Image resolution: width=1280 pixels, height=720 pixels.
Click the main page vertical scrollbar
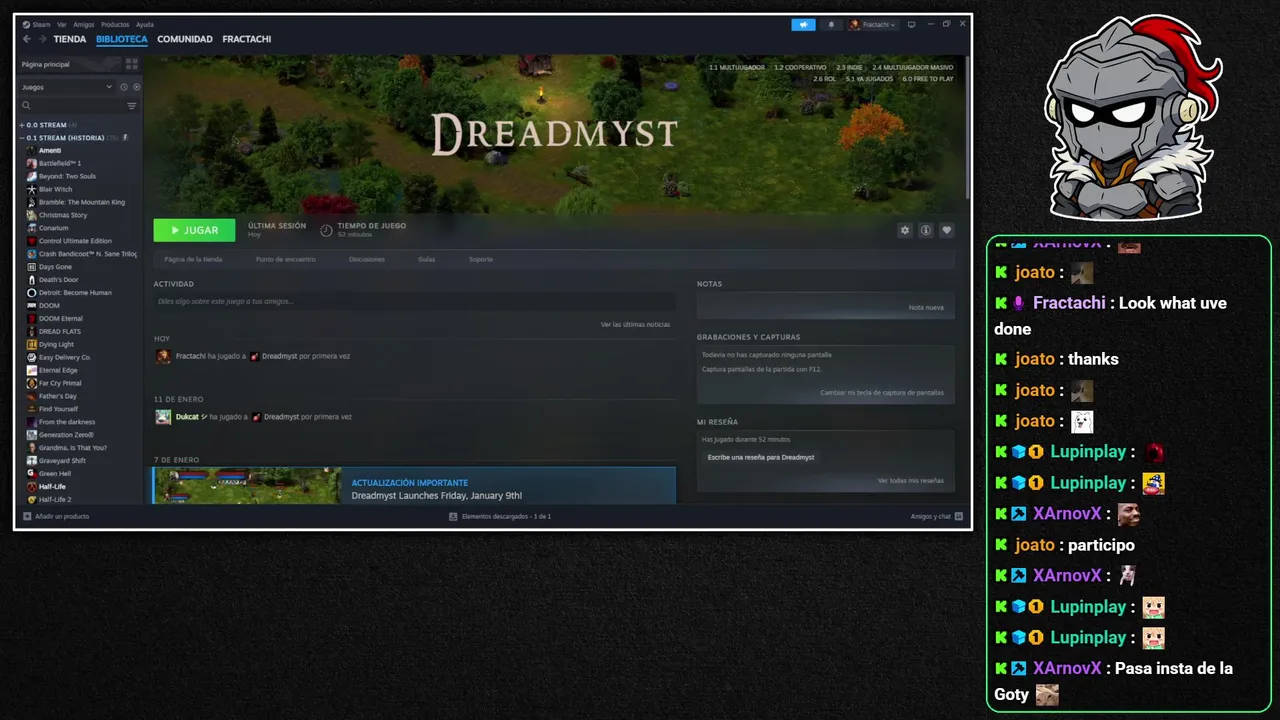pyautogui.click(x=966, y=126)
